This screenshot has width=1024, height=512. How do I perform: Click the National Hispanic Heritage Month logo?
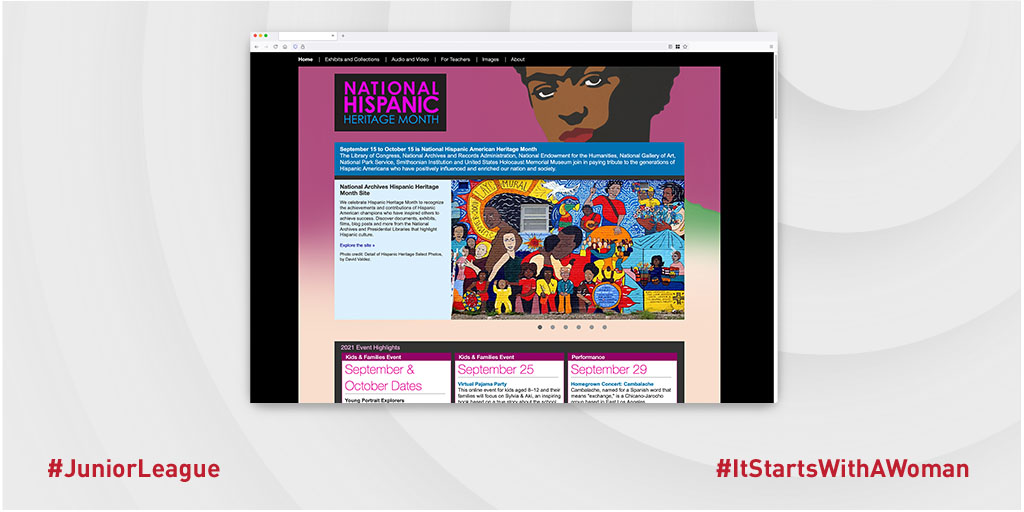click(391, 103)
